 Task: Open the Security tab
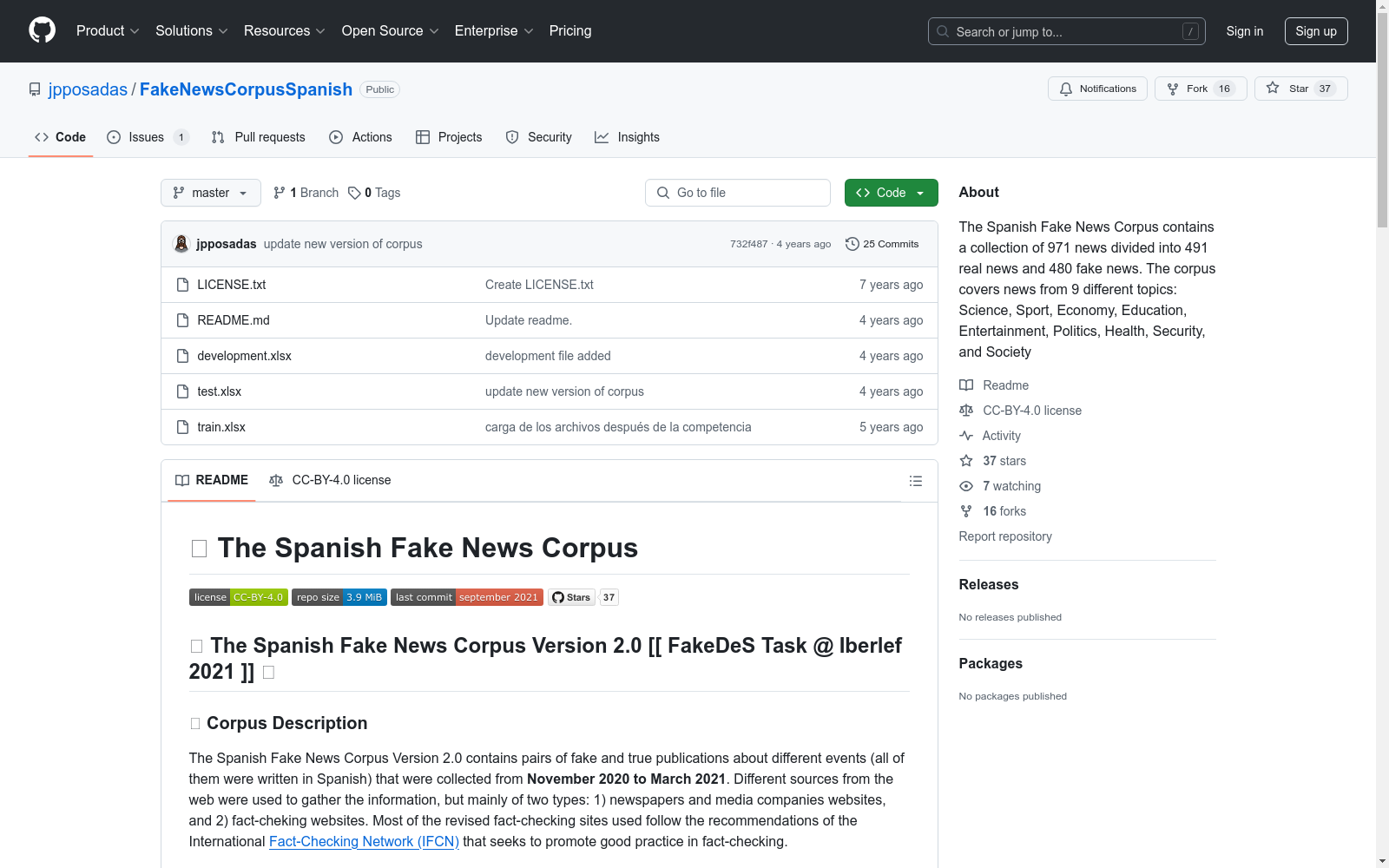point(538,137)
